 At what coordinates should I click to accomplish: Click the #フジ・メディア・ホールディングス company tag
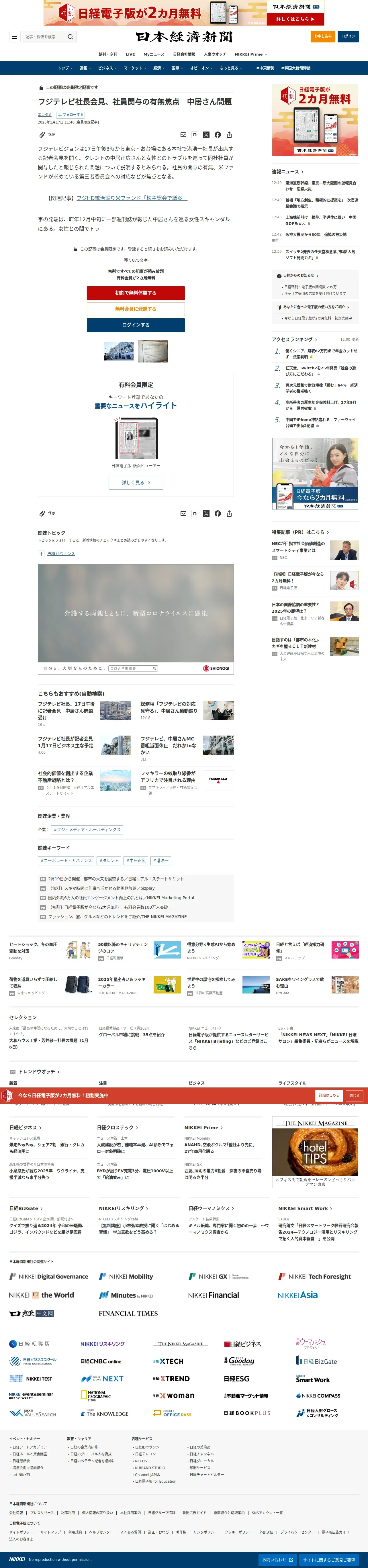click(x=87, y=830)
